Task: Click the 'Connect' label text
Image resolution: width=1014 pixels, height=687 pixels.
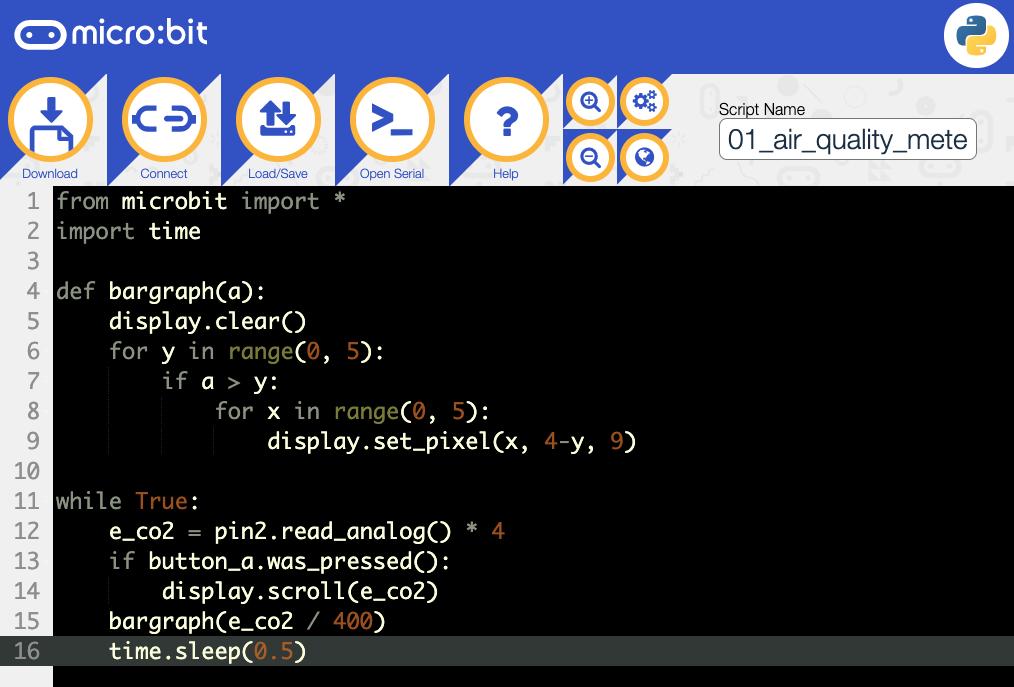Action: pos(164,173)
